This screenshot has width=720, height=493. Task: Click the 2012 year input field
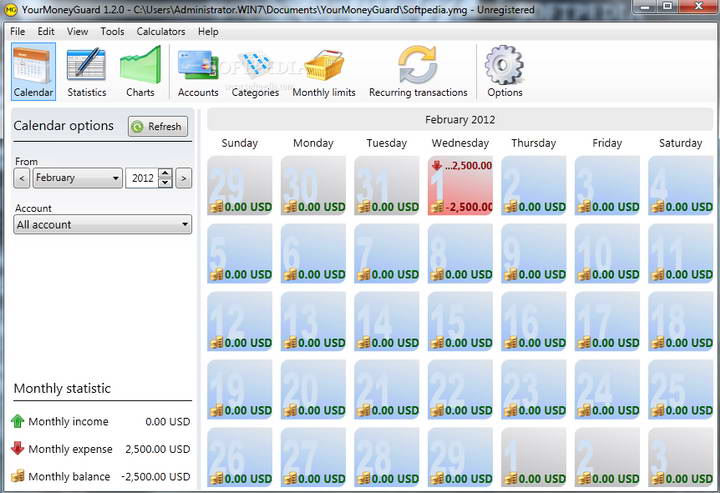coord(142,178)
